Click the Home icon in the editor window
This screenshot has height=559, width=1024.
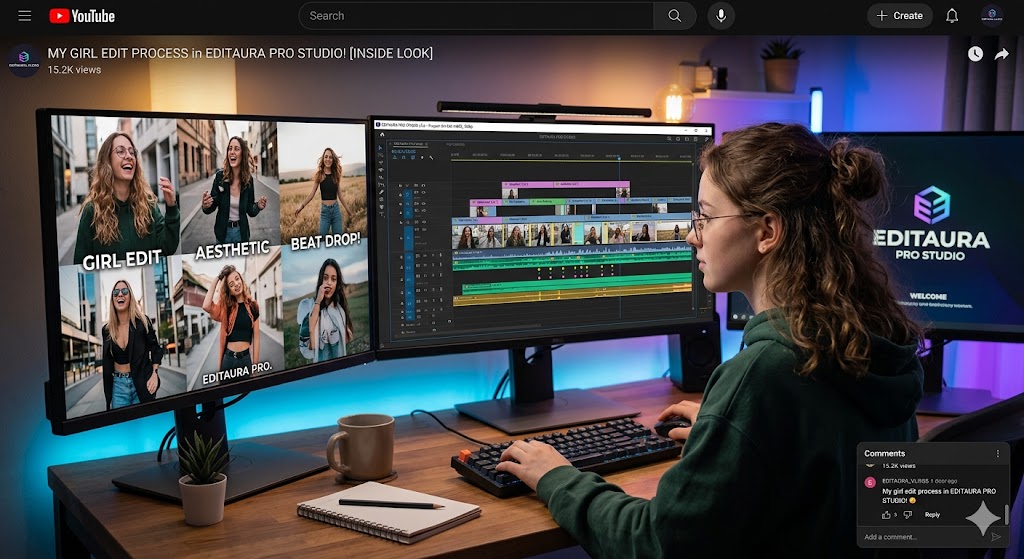pyautogui.click(x=383, y=135)
